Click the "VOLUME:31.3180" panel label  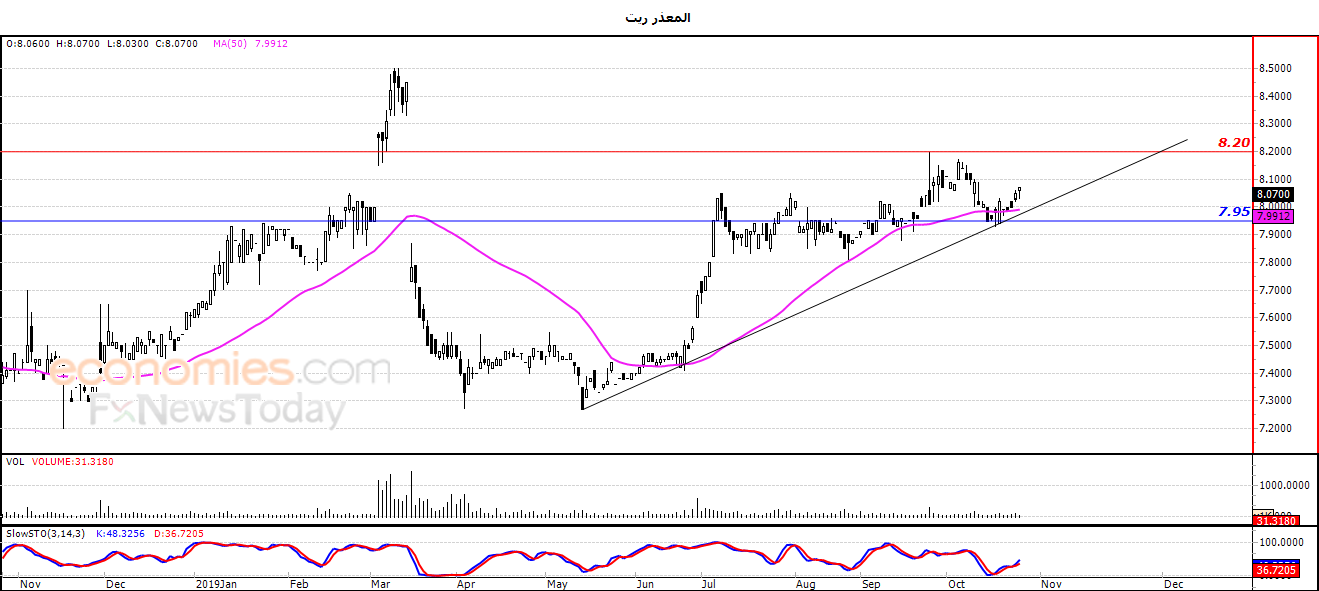pos(72,462)
